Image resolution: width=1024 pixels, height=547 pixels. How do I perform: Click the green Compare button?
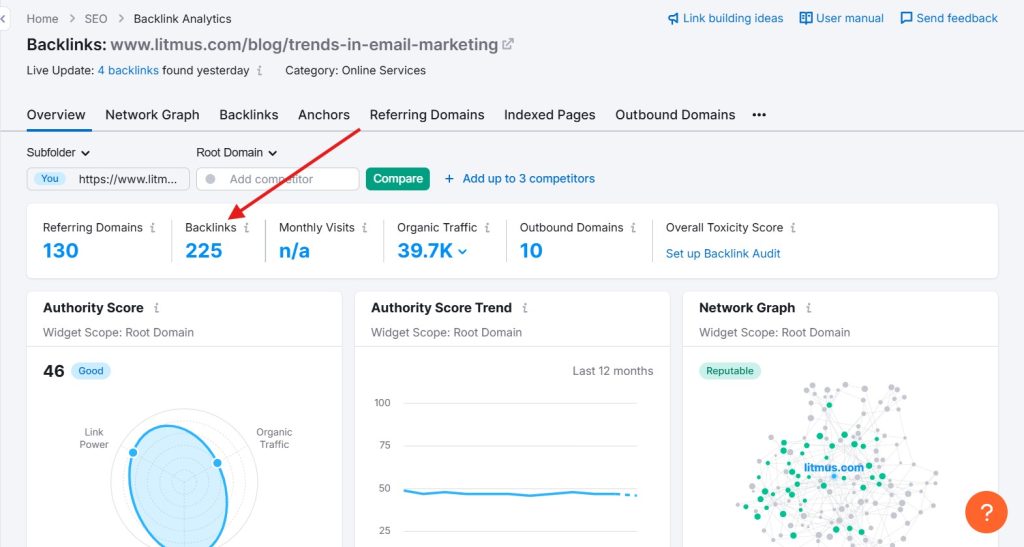pos(398,179)
